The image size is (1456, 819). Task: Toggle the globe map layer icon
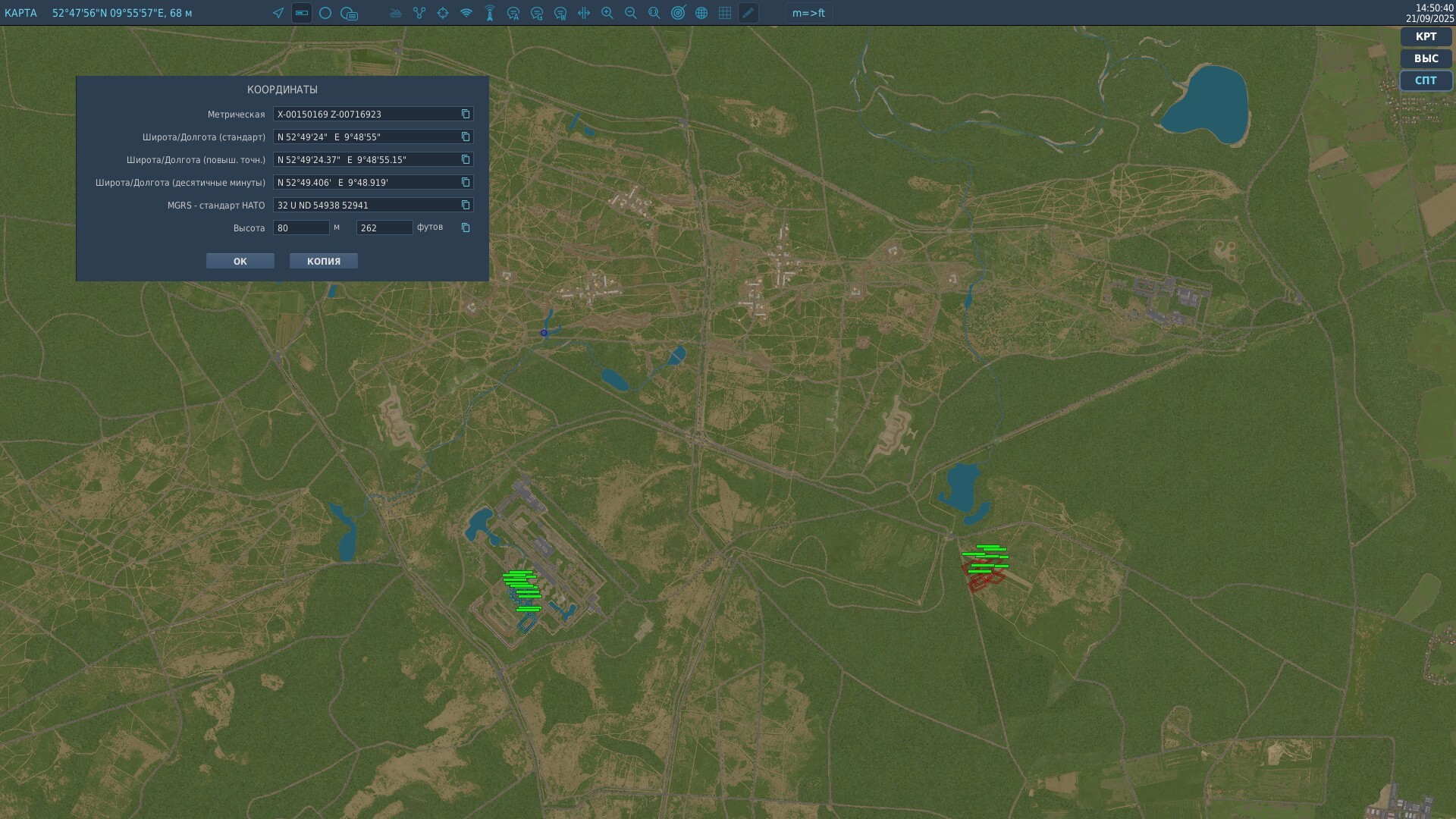coord(701,13)
